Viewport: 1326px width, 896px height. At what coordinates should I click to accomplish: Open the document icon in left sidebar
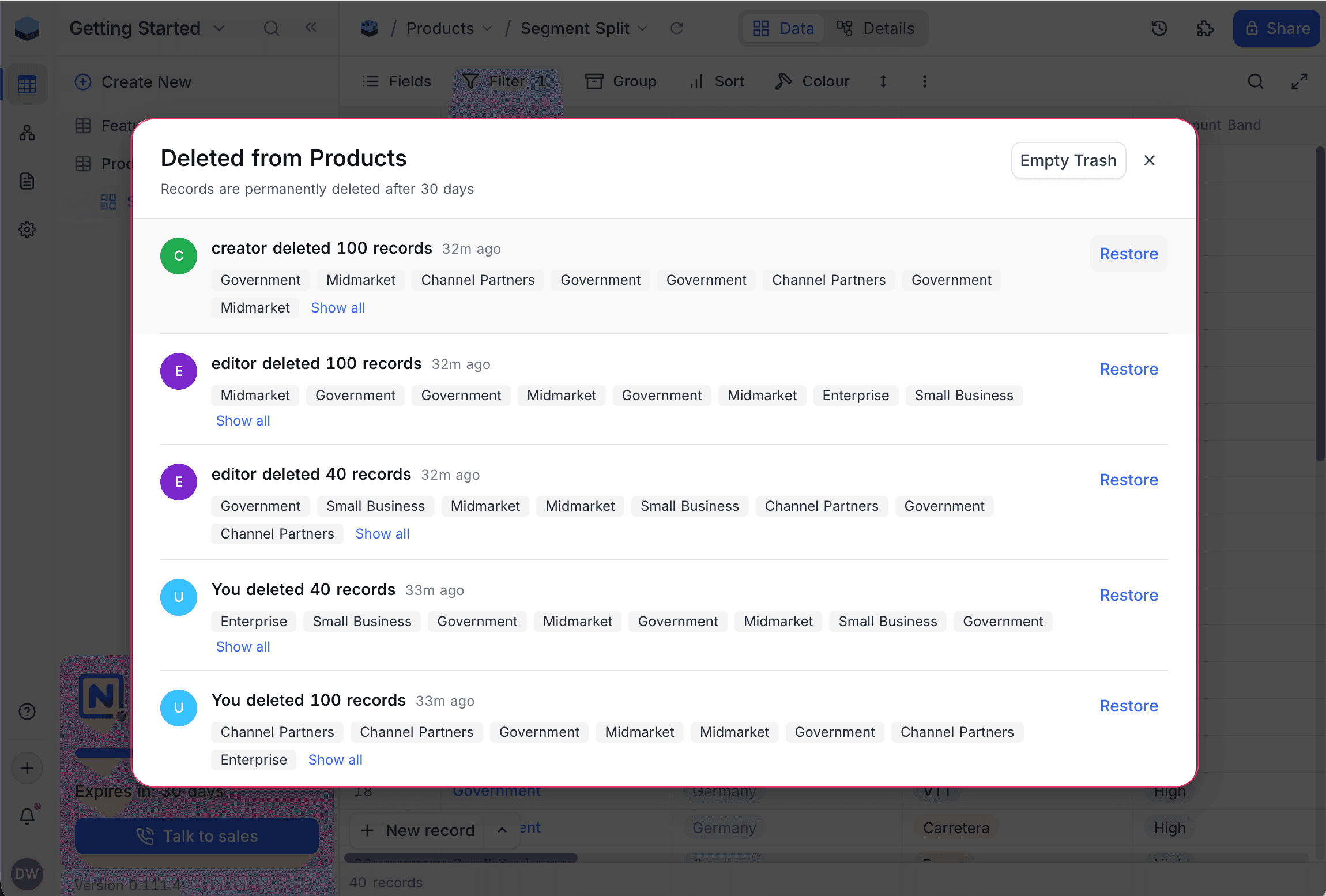pyautogui.click(x=27, y=180)
